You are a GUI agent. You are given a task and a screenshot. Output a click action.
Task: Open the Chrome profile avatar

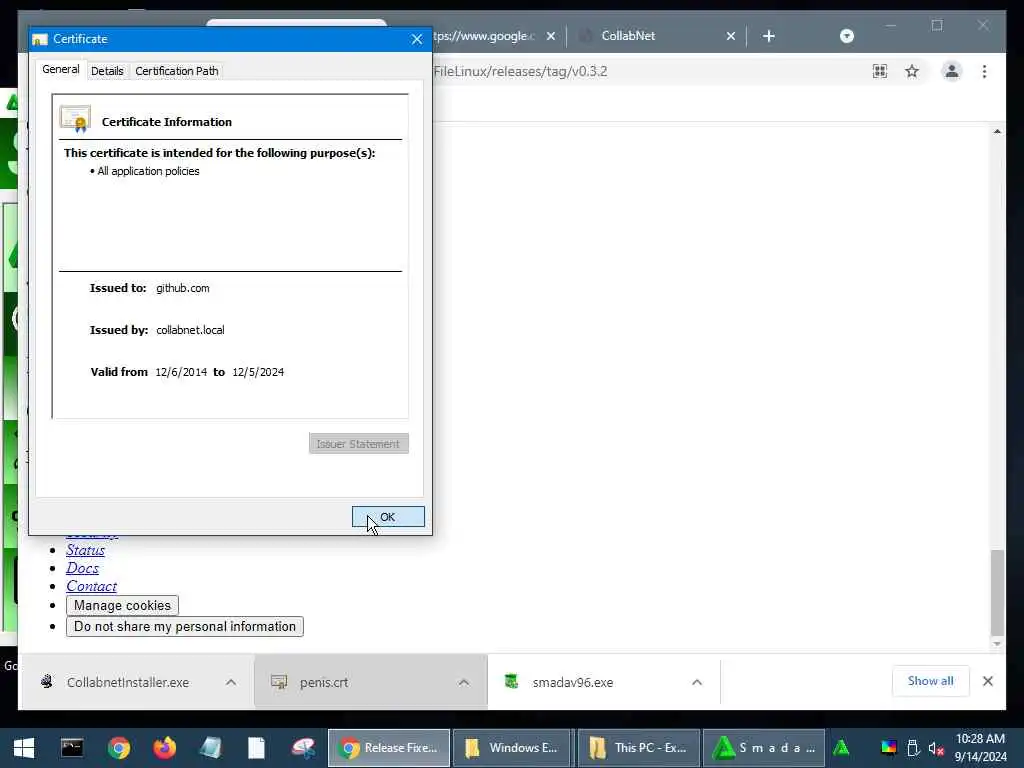pos(952,71)
